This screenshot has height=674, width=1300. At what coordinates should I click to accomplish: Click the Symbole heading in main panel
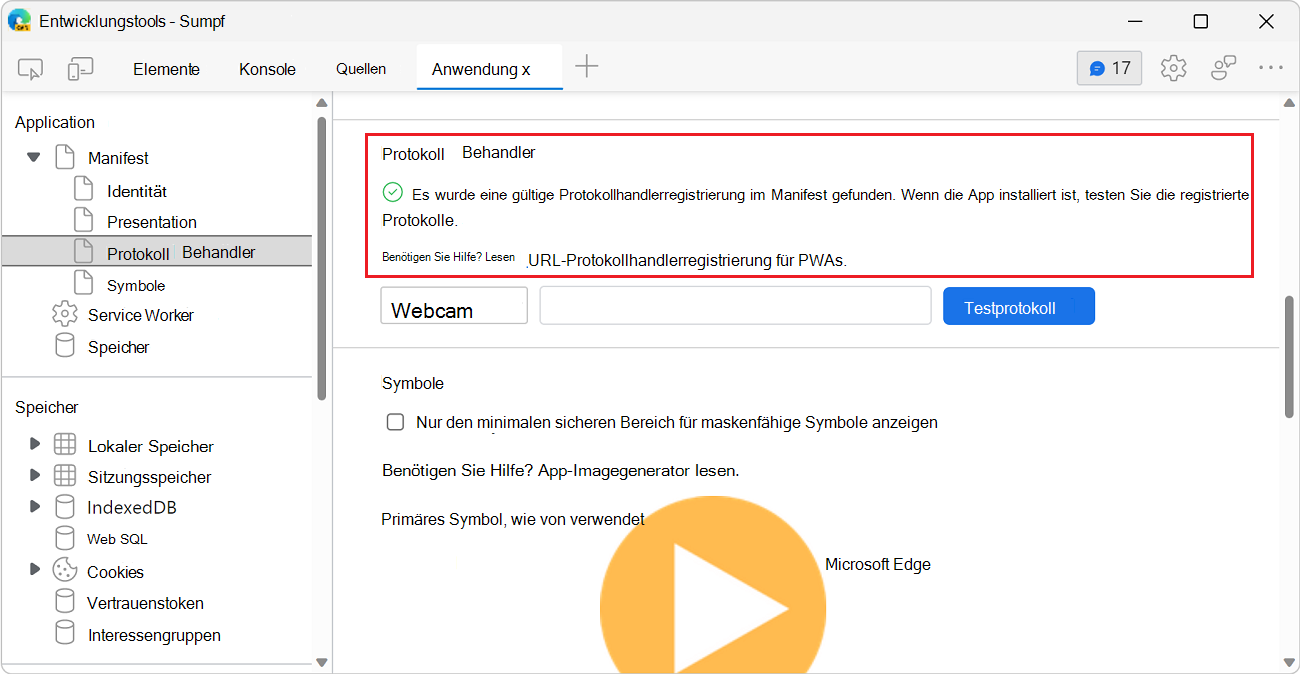point(413,383)
